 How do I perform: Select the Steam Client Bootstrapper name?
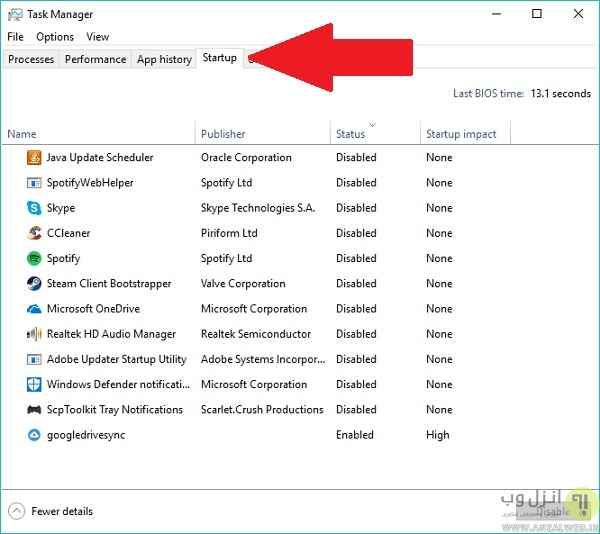coord(109,284)
